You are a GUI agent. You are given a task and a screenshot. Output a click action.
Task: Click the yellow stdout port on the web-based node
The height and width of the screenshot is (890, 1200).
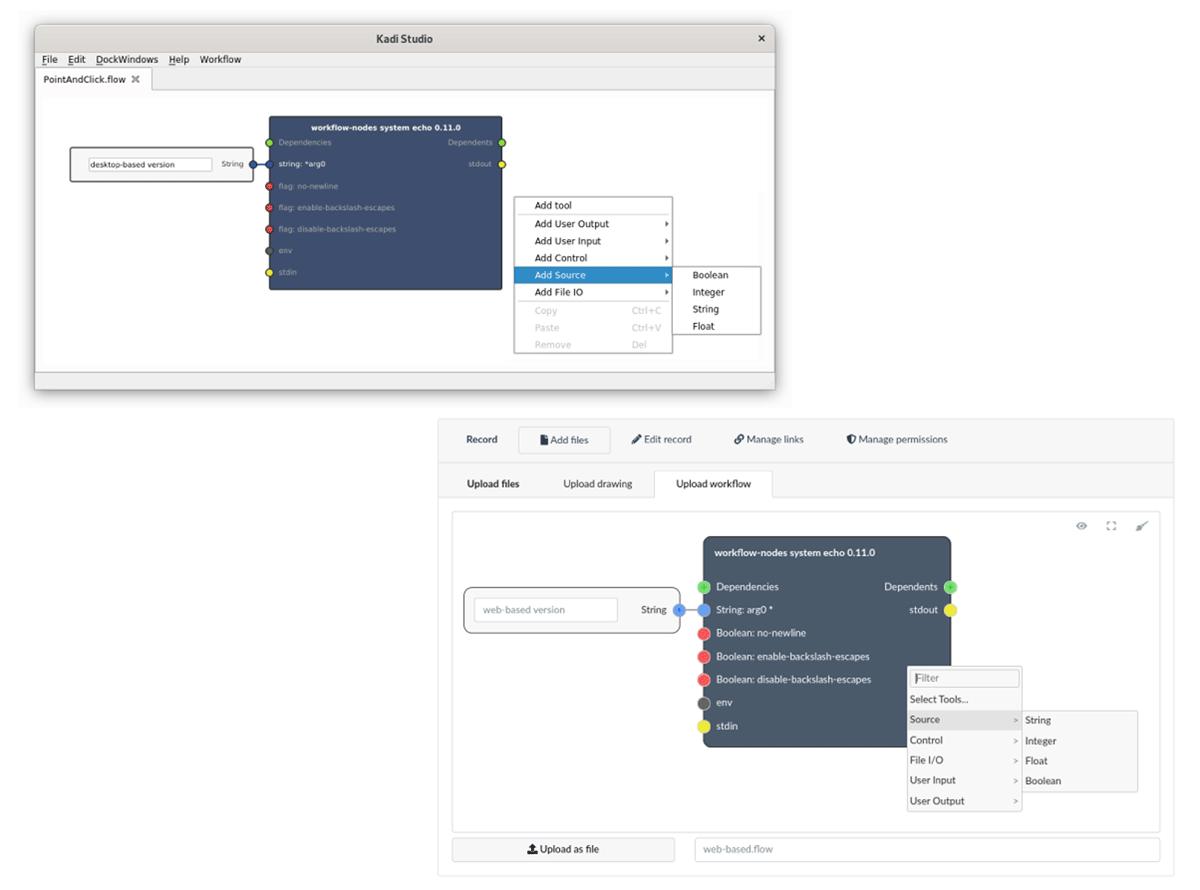(x=950, y=610)
